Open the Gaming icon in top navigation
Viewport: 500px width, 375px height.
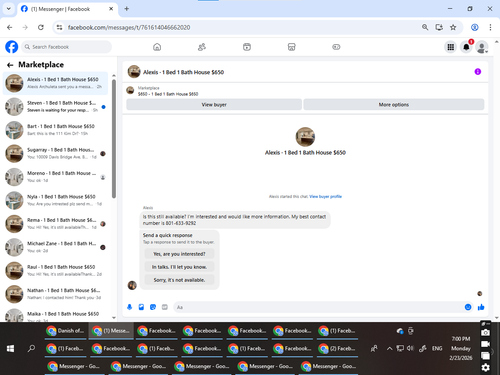[336, 47]
